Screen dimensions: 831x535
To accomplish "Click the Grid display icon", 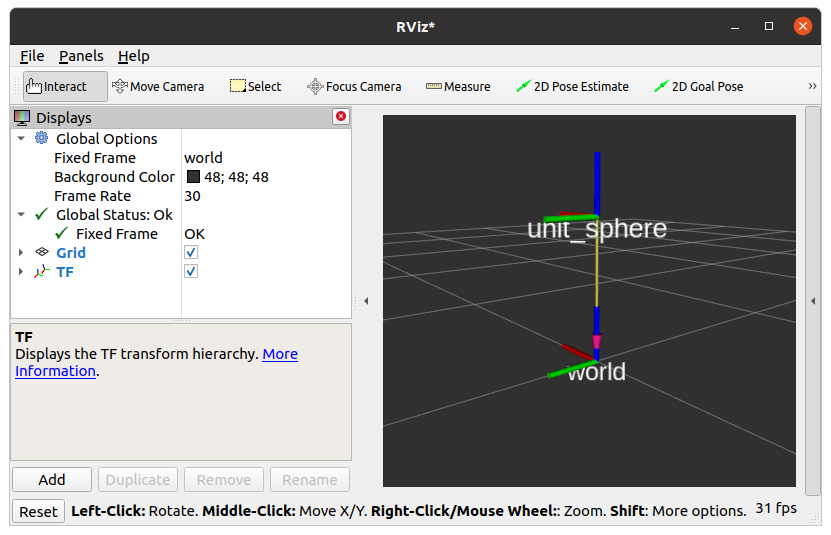I will (42, 252).
